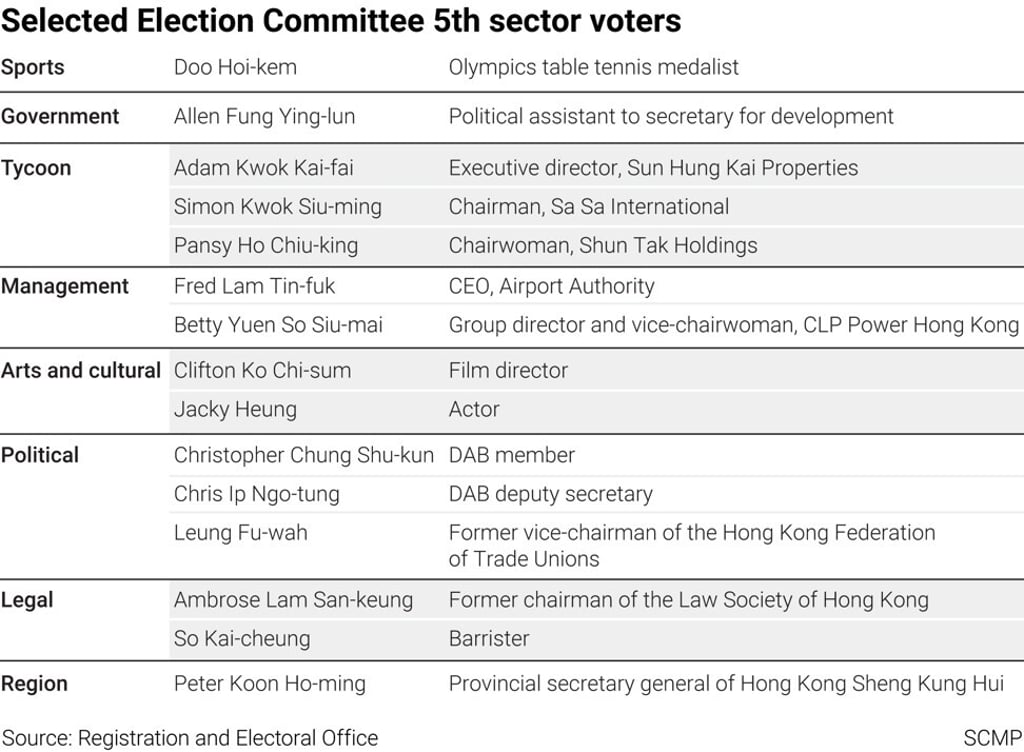Click the title 'Selected Election Committee 5th sector voters'

click(341, 20)
